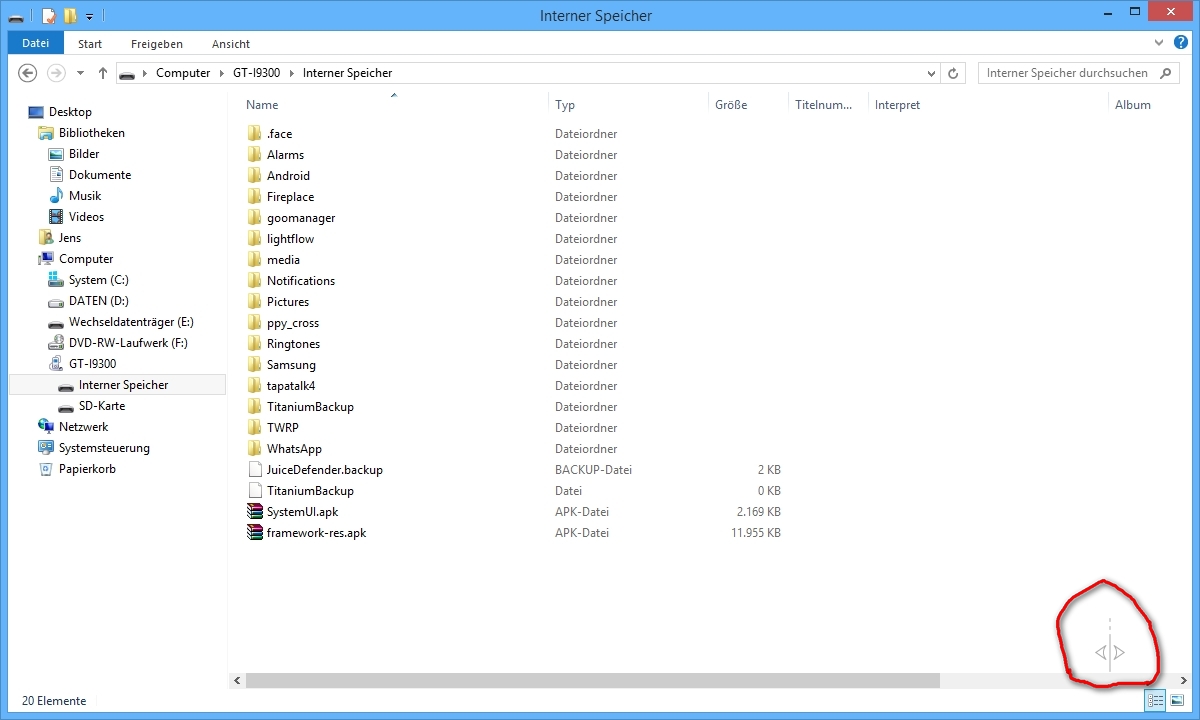Click the Properties quick access toolbar icon
The width and height of the screenshot is (1200, 720).
click(48, 16)
